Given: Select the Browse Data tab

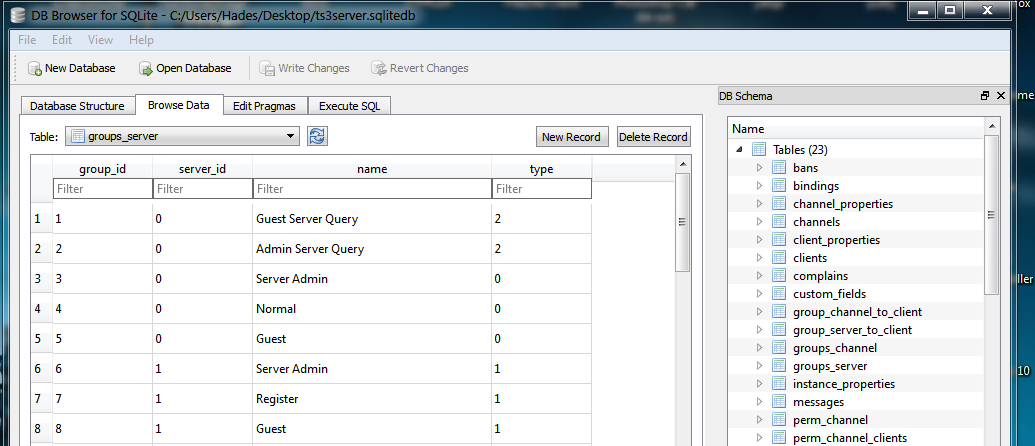Looking at the screenshot, I should point(179,105).
